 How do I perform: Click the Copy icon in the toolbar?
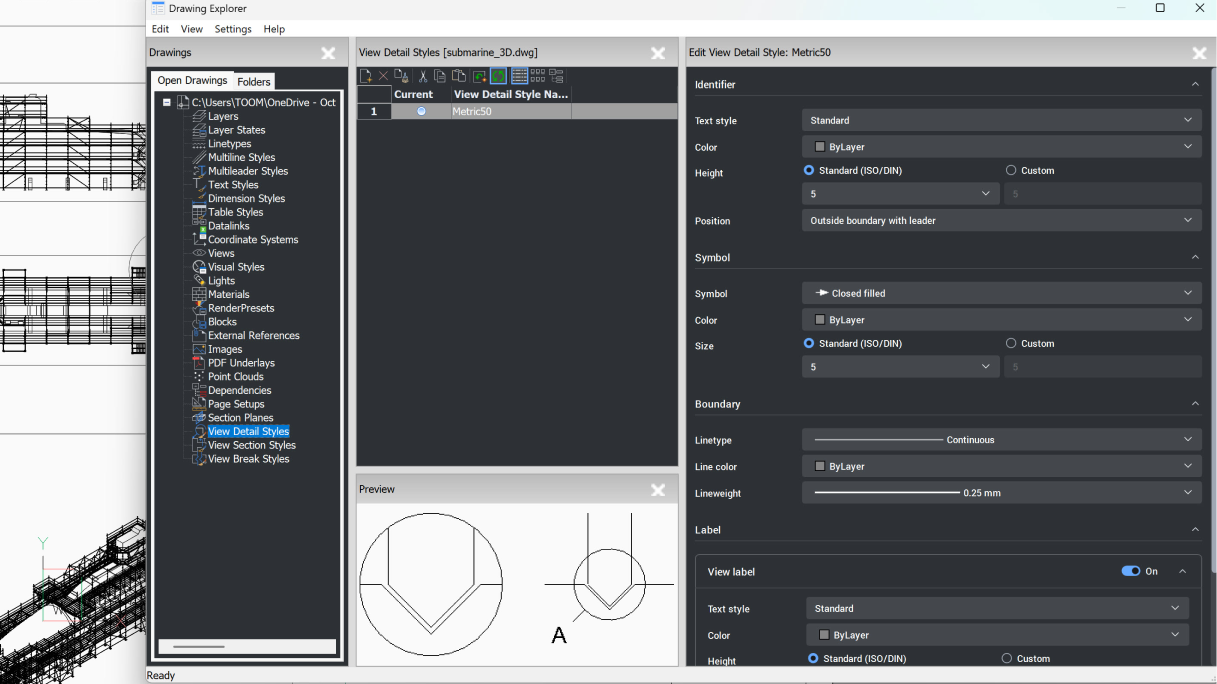440,76
